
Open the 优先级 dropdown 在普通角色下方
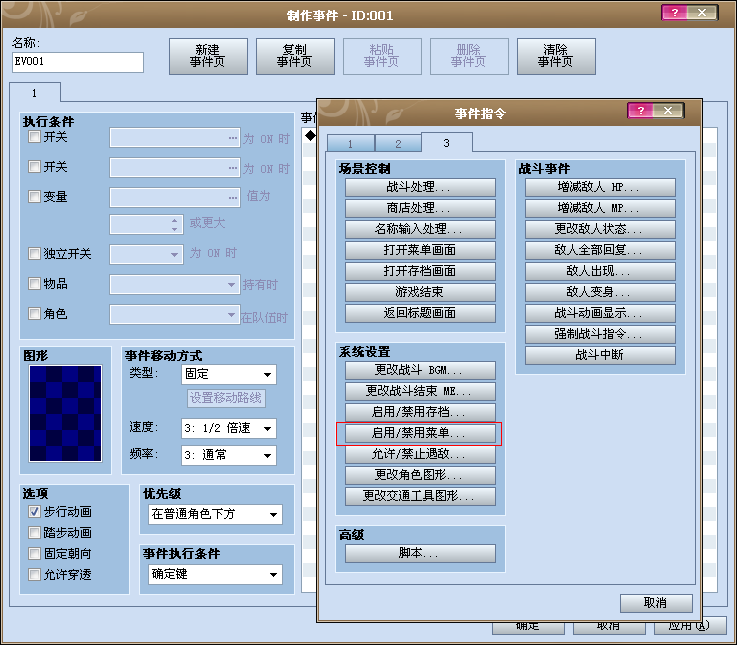click(215, 514)
